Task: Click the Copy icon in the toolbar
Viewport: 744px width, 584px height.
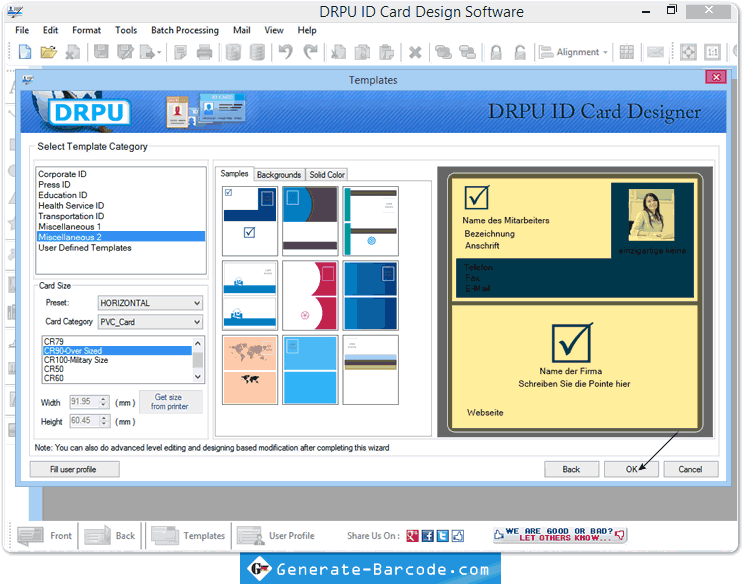Action: tap(362, 52)
